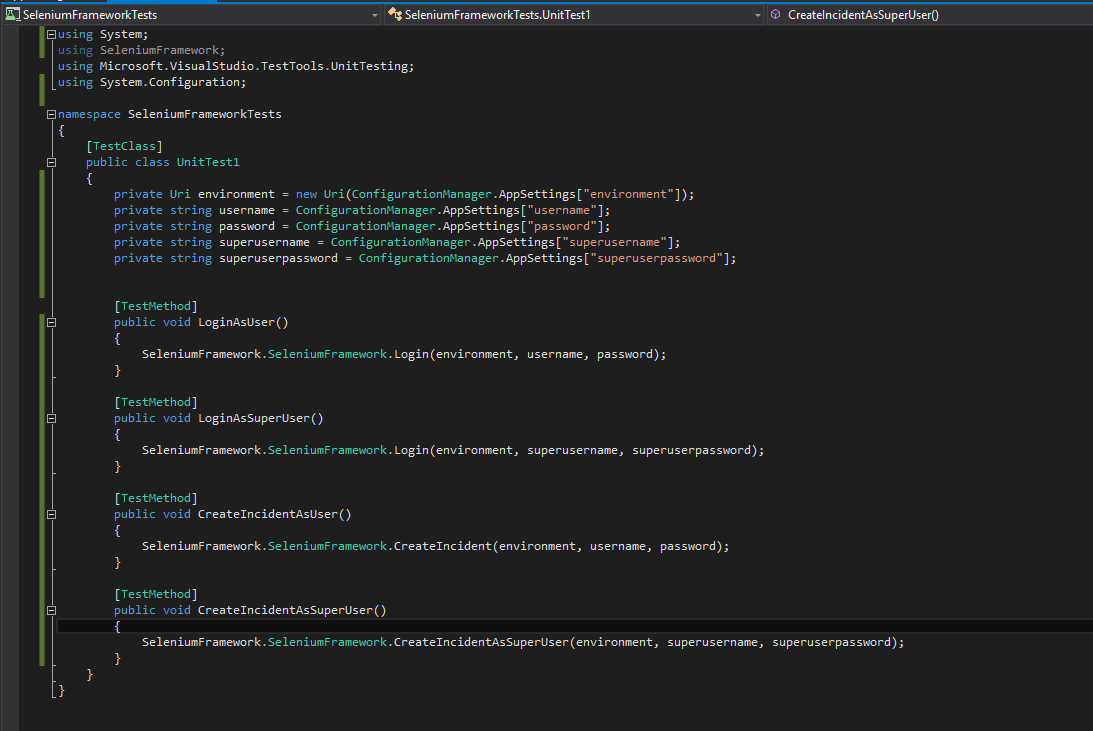
Task: Click "new Uri" in the environment field
Action: point(320,194)
